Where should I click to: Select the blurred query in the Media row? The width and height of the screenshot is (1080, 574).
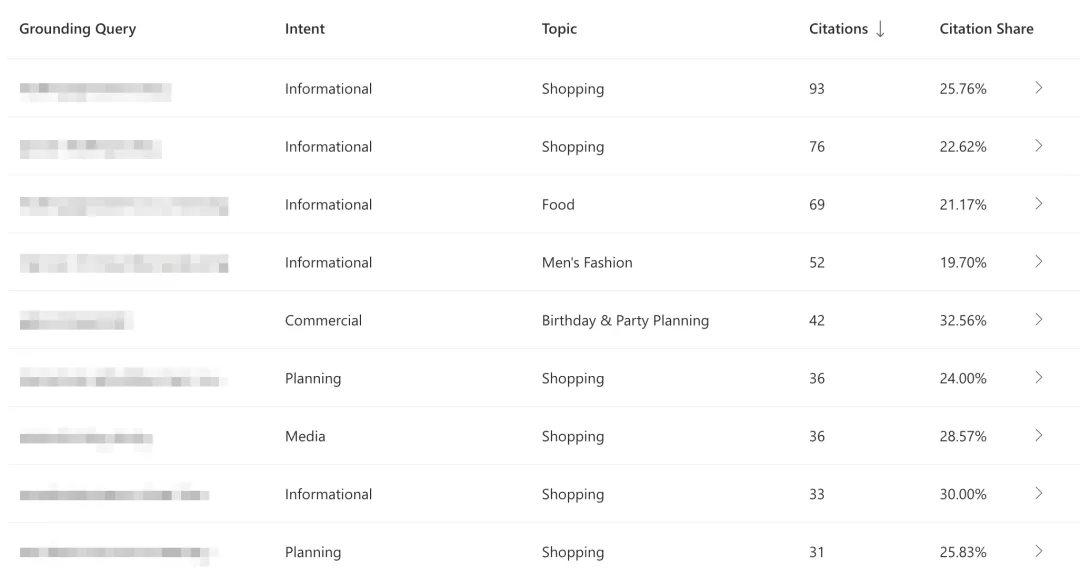pyautogui.click(x=86, y=439)
